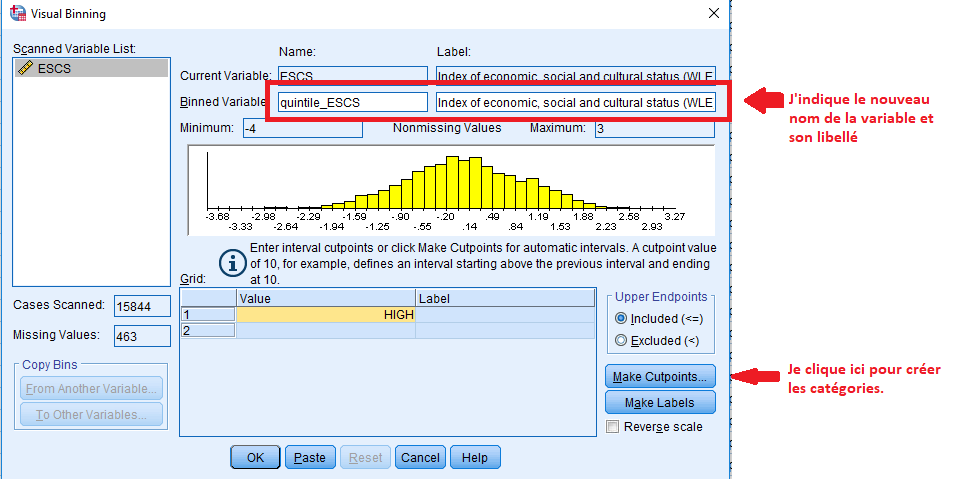Screen dimensions: 958x486
Task: Click the Current Variable label field
Action: point(575,75)
